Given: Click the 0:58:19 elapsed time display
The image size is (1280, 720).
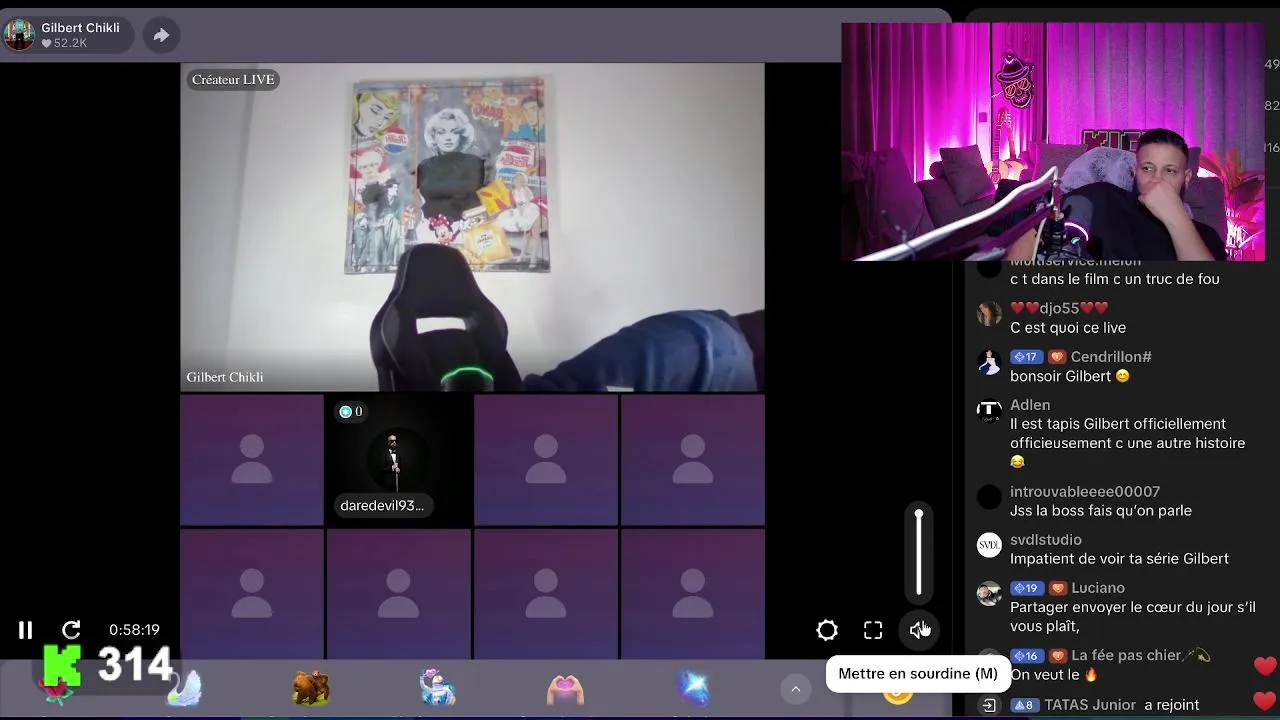Looking at the screenshot, I should click(134, 630).
